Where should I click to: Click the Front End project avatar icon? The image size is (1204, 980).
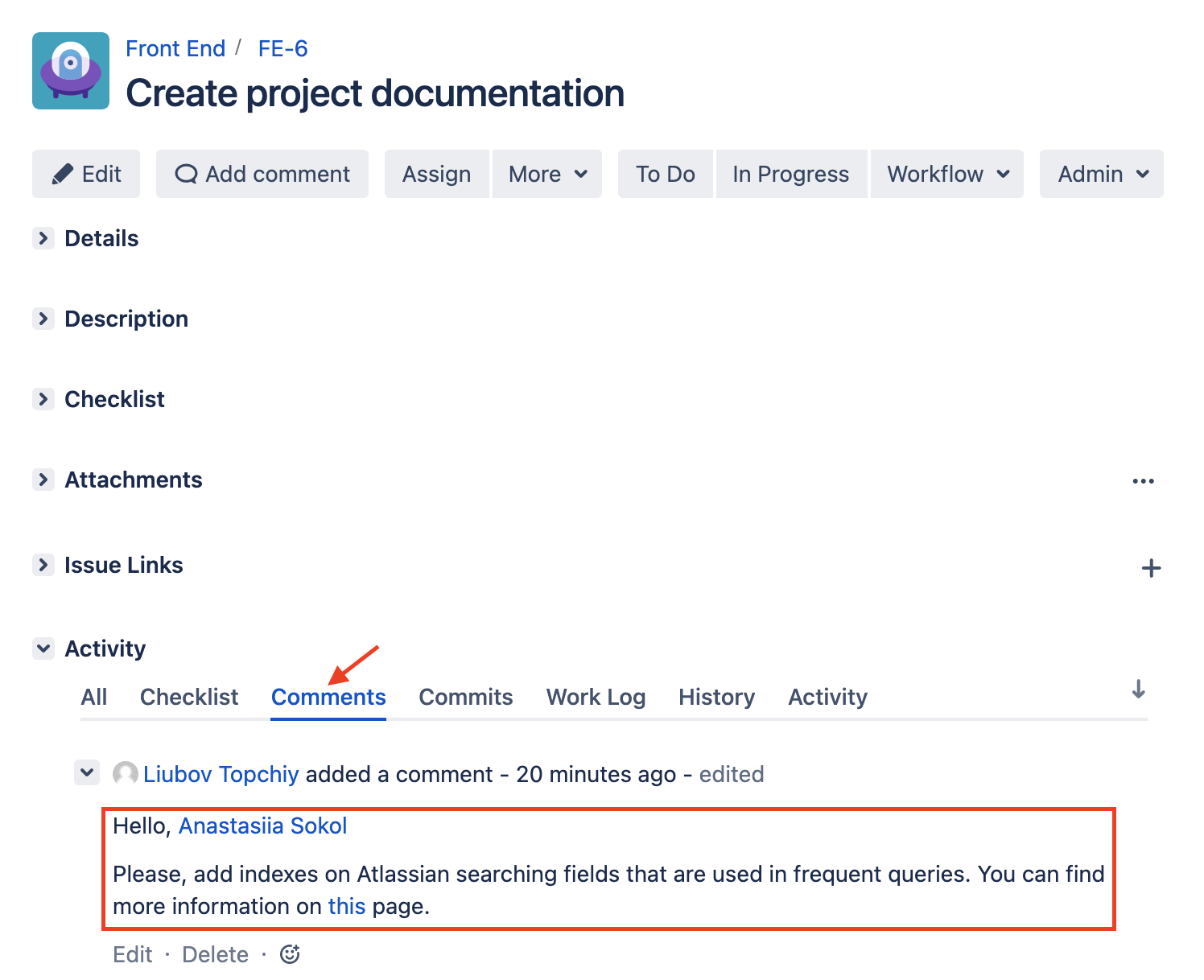point(71,71)
